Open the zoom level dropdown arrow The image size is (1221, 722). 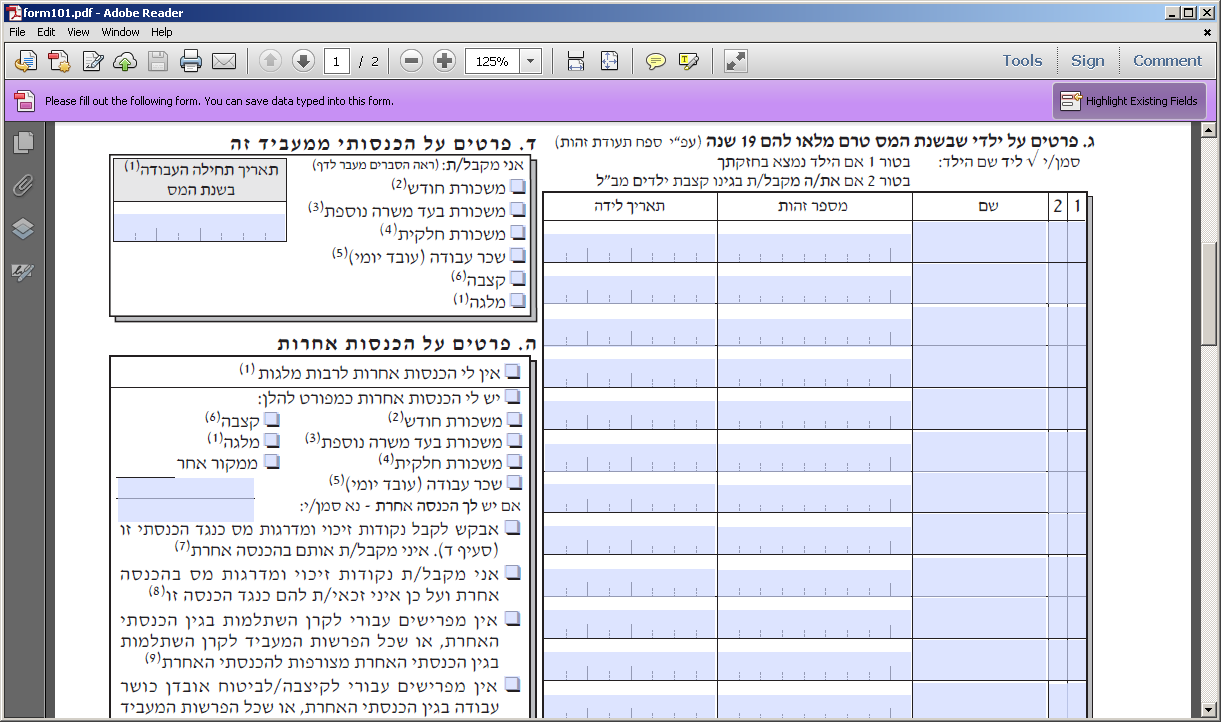[530, 61]
